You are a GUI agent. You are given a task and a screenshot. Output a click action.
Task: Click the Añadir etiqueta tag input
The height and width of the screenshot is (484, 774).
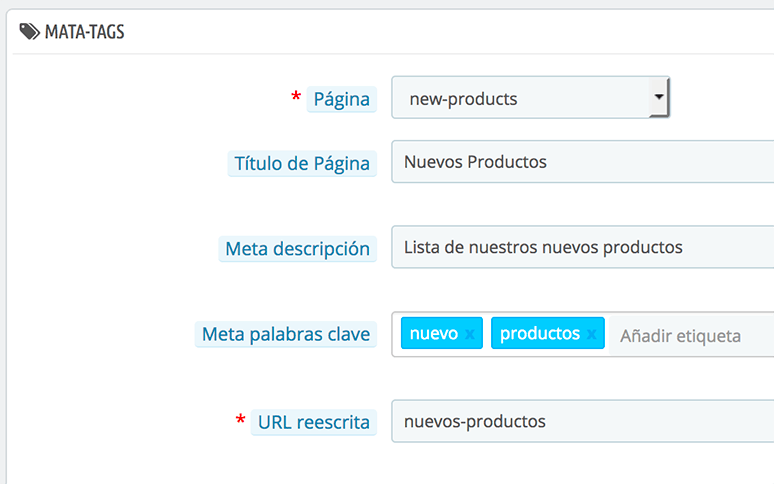(x=691, y=336)
